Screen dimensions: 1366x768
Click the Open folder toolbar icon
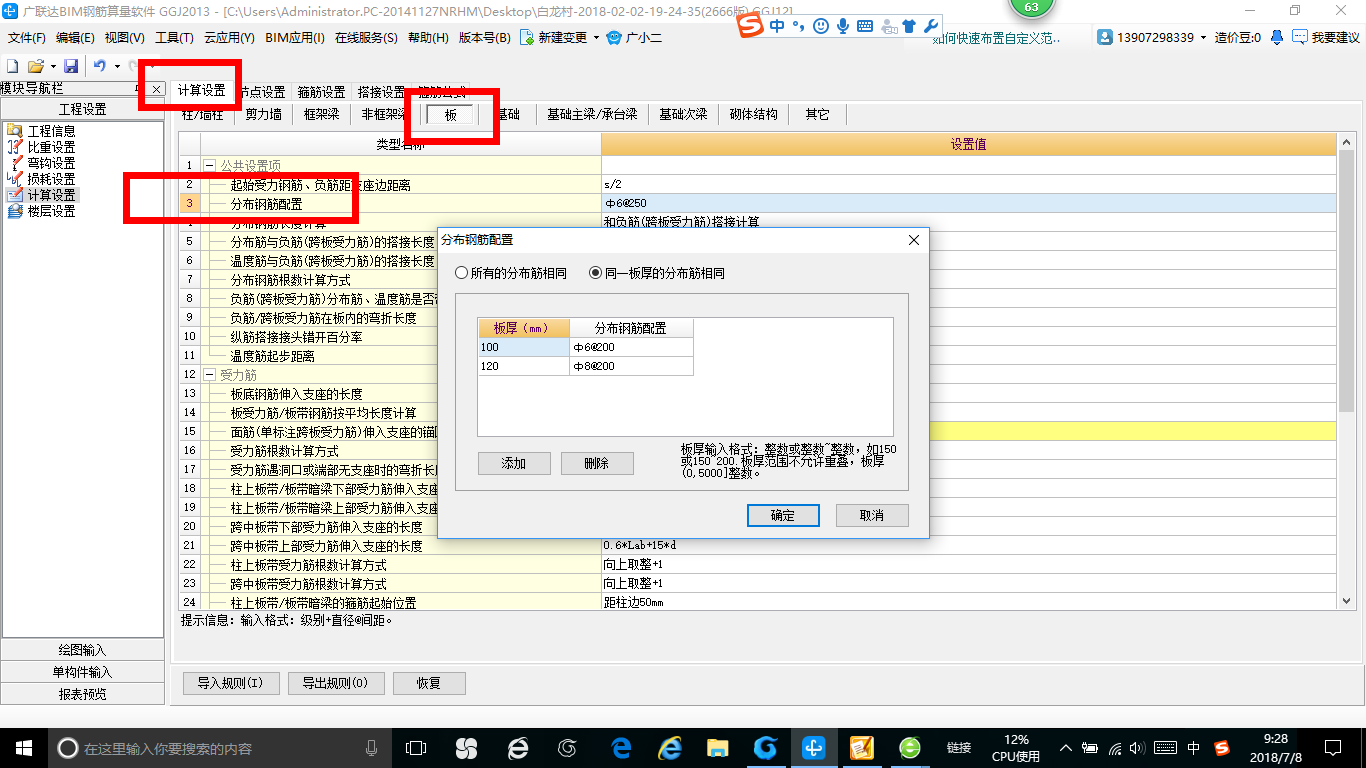pyautogui.click(x=35, y=66)
